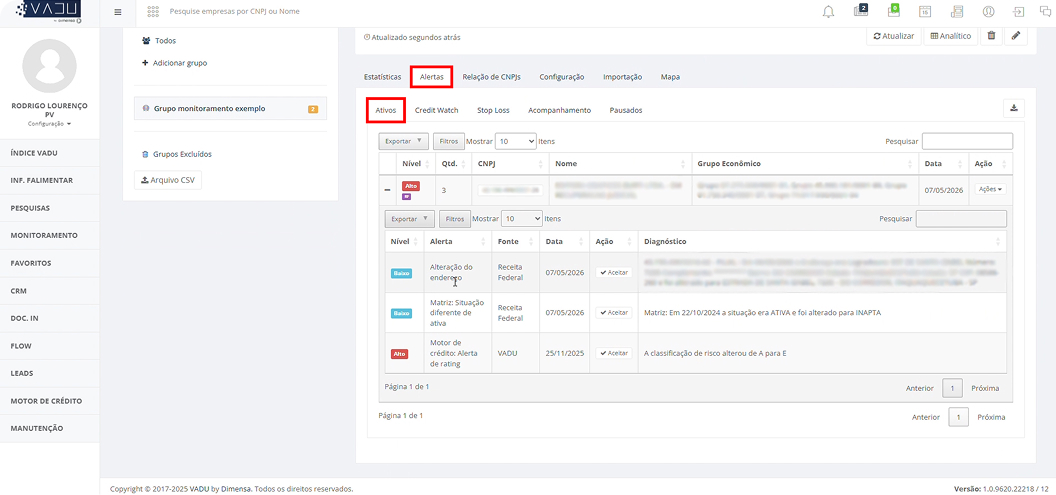Click the trash icon beside Analítico

click(991, 36)
